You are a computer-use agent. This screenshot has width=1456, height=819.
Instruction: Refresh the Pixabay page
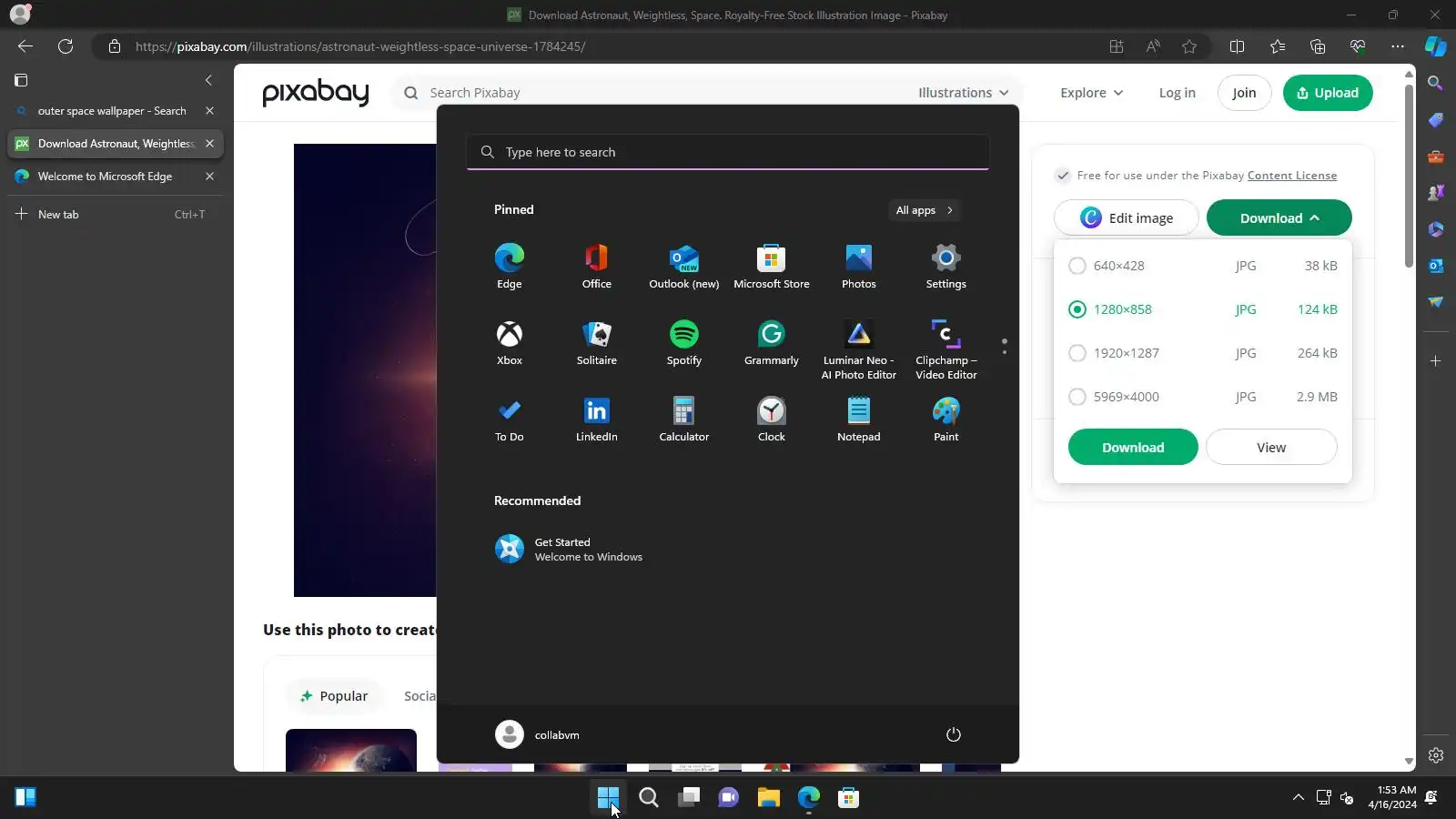pos(66,46)
